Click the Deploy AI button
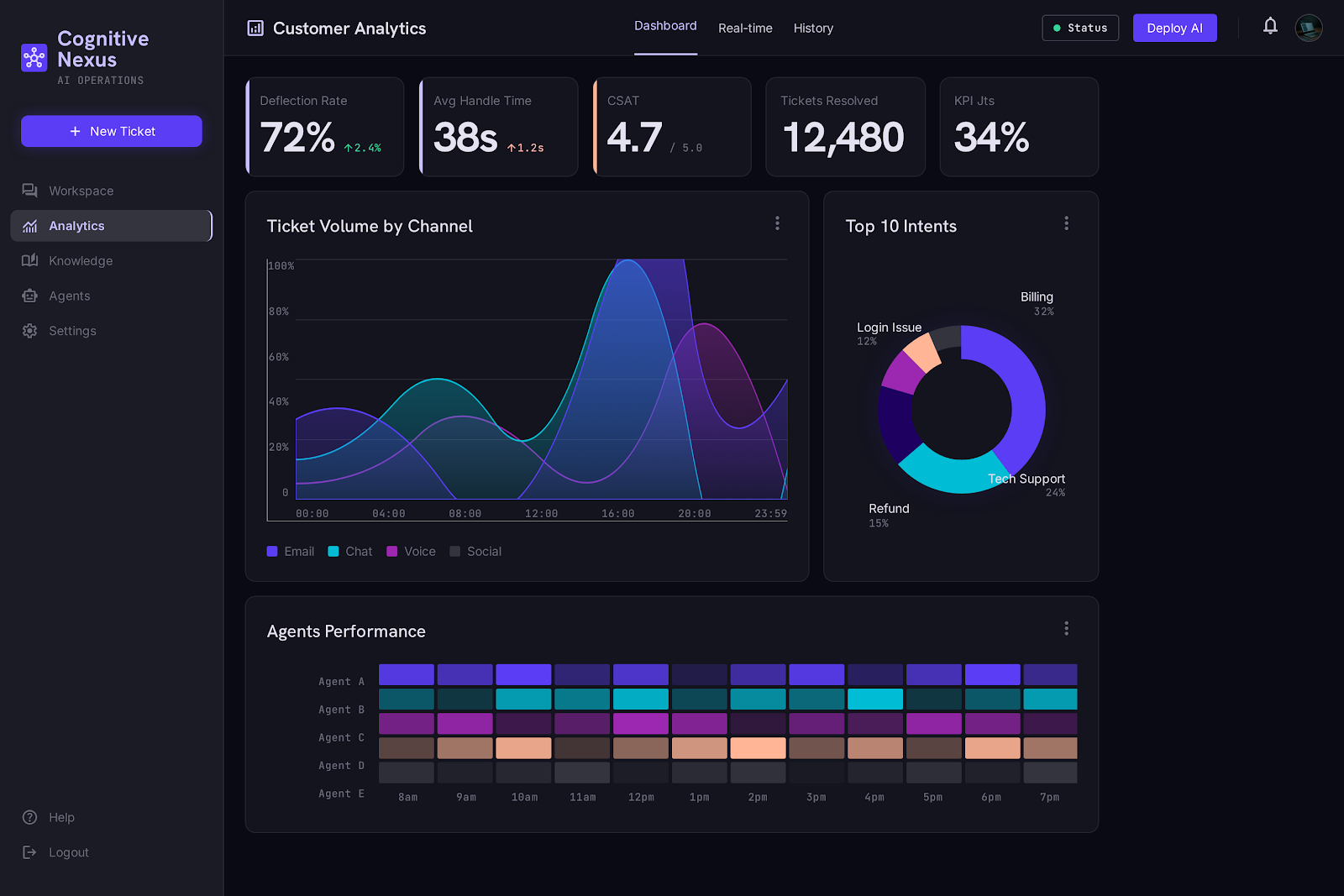This screenshot has width=1344, height=896. point(1174,28)
